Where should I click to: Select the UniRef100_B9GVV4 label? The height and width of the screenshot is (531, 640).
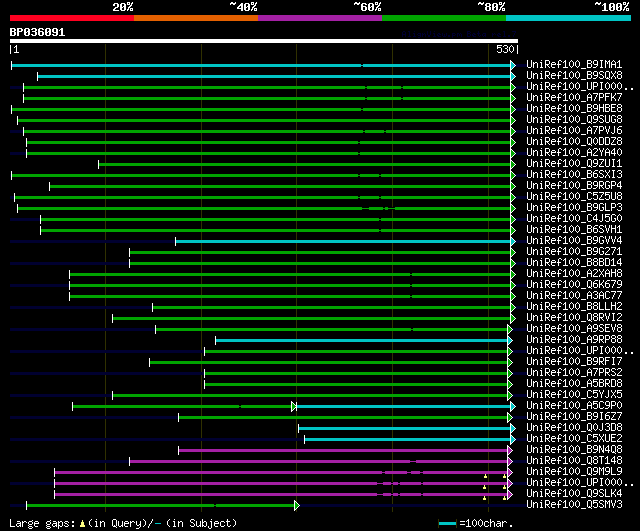coord(574,241)
